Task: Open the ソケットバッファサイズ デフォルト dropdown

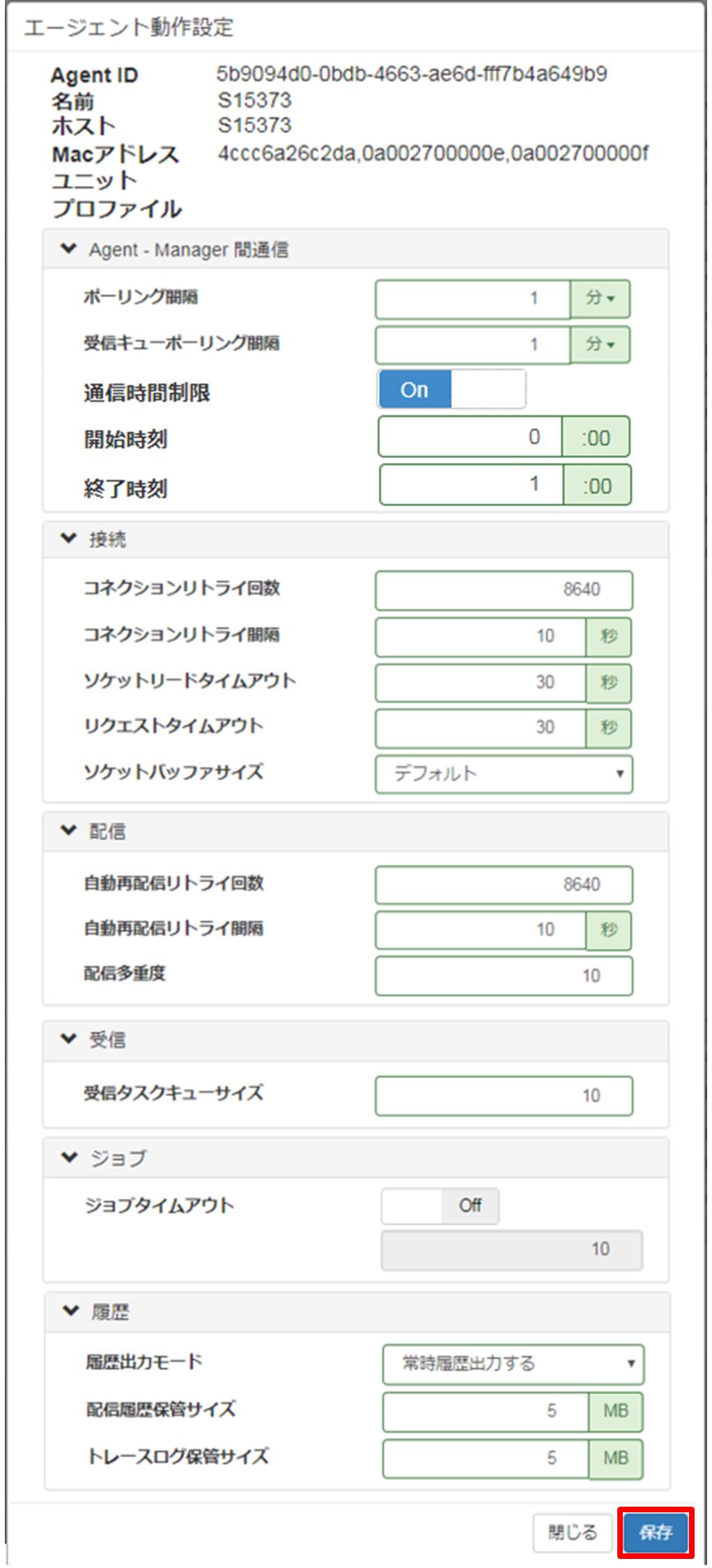Action: click(504, 774)
